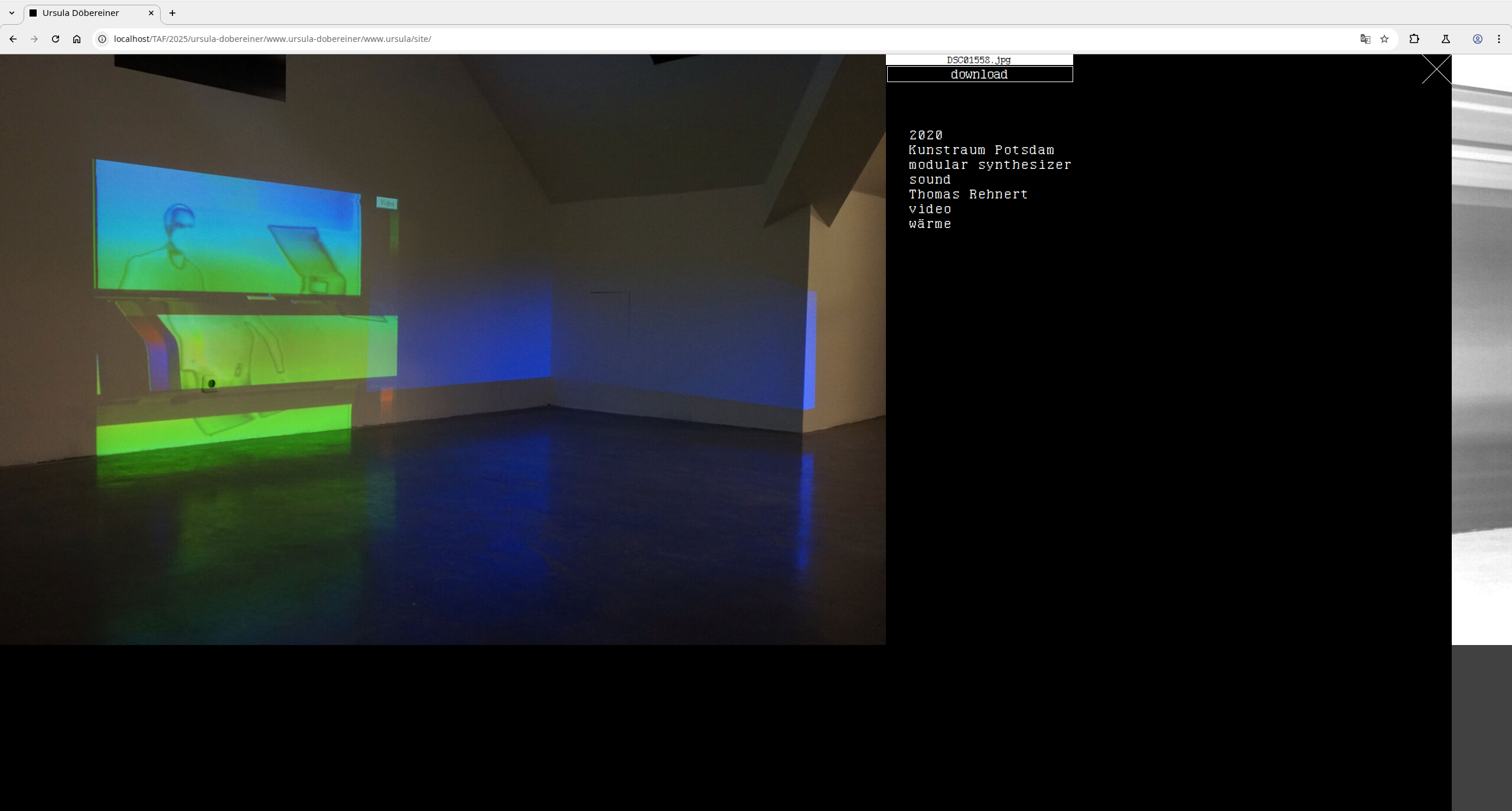The image size is (1512, 811).
Task: Bookmark this page with the star icon
Action: 1384,39
